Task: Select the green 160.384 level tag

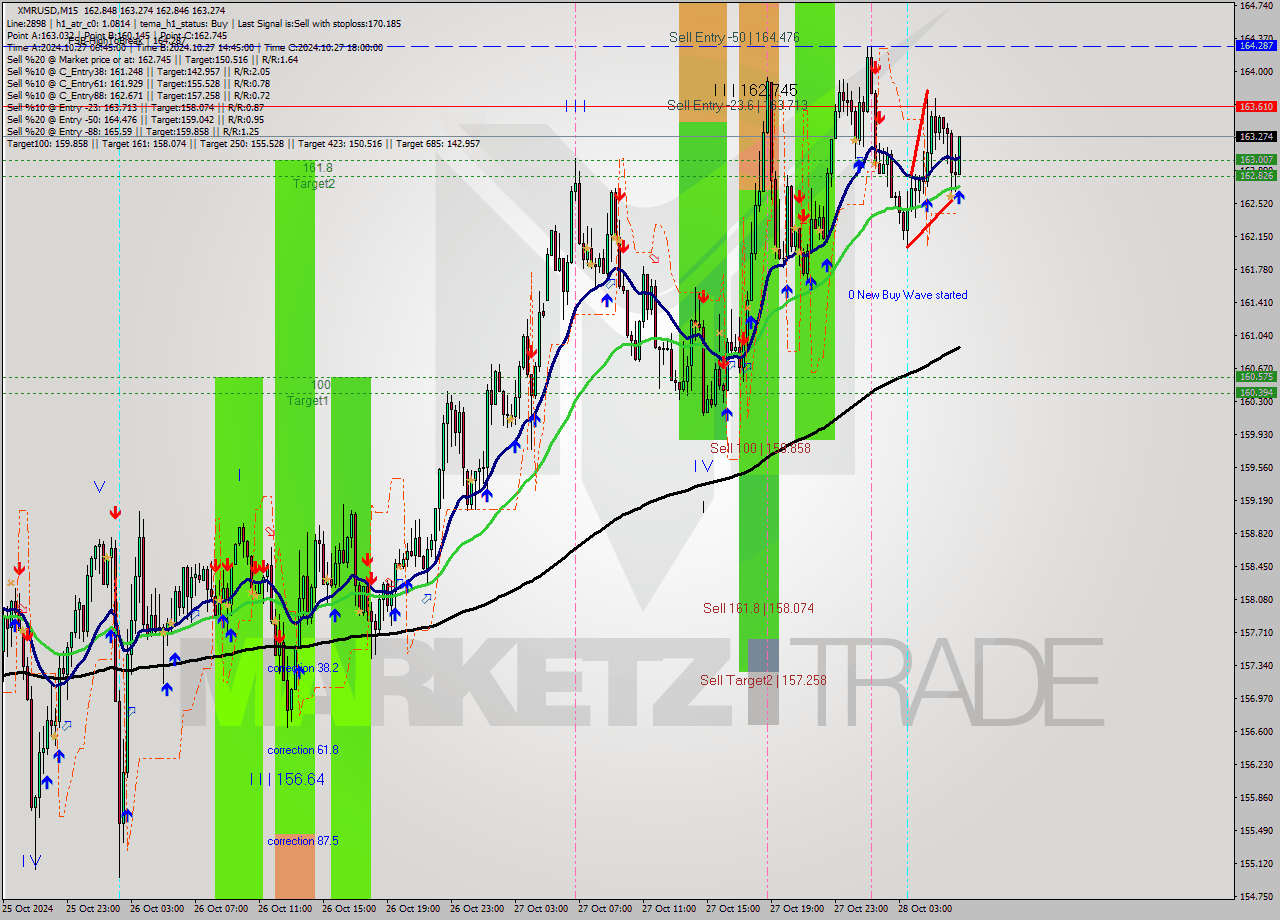Action: pyautogui.click(x=1256, y=393)
